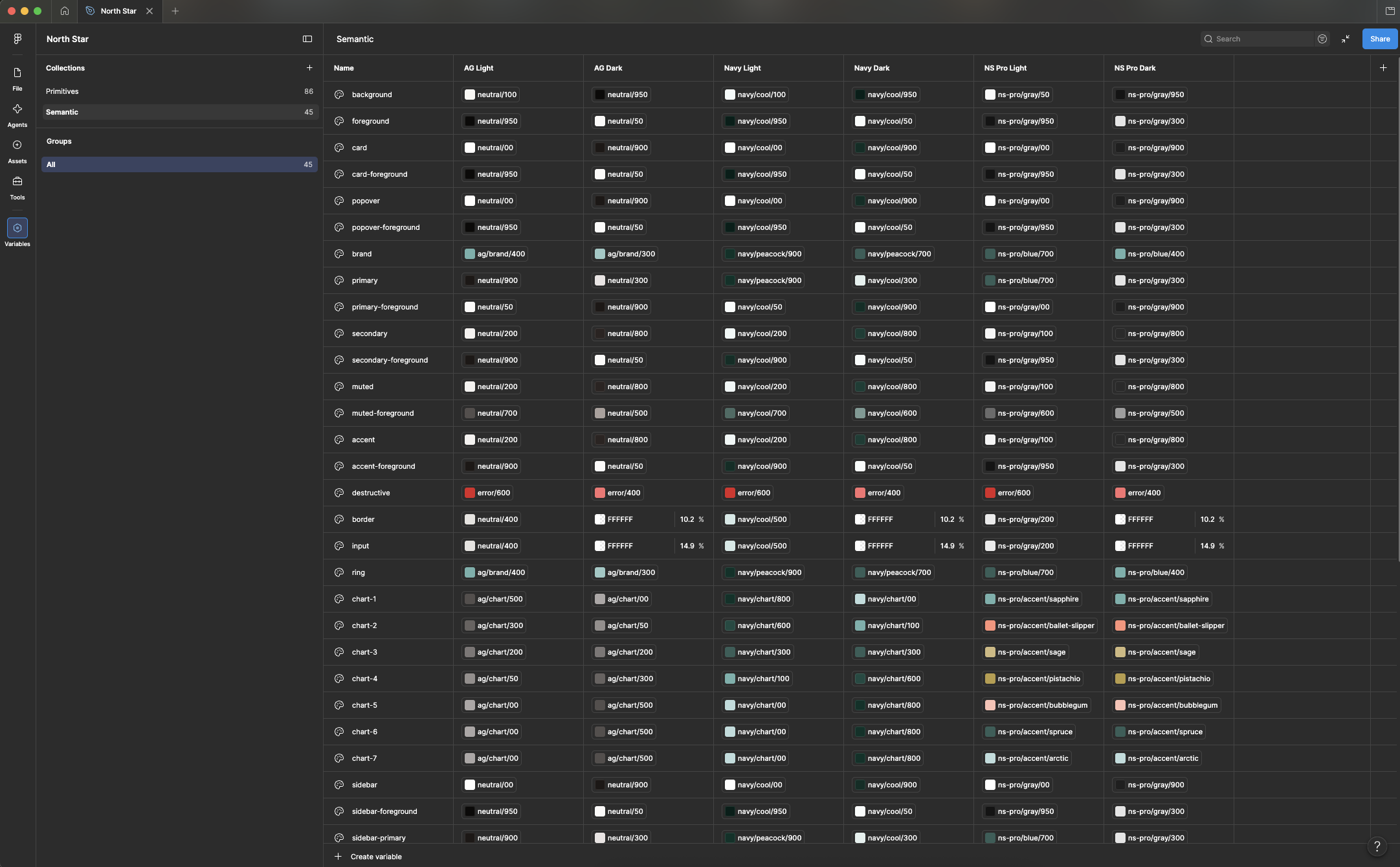Click the collapse view arrows icon

[1346, 39]
